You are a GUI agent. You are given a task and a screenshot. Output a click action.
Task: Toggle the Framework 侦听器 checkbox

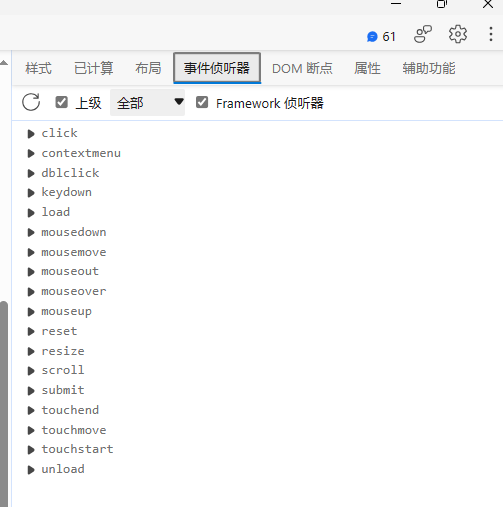tap(202, 102)
